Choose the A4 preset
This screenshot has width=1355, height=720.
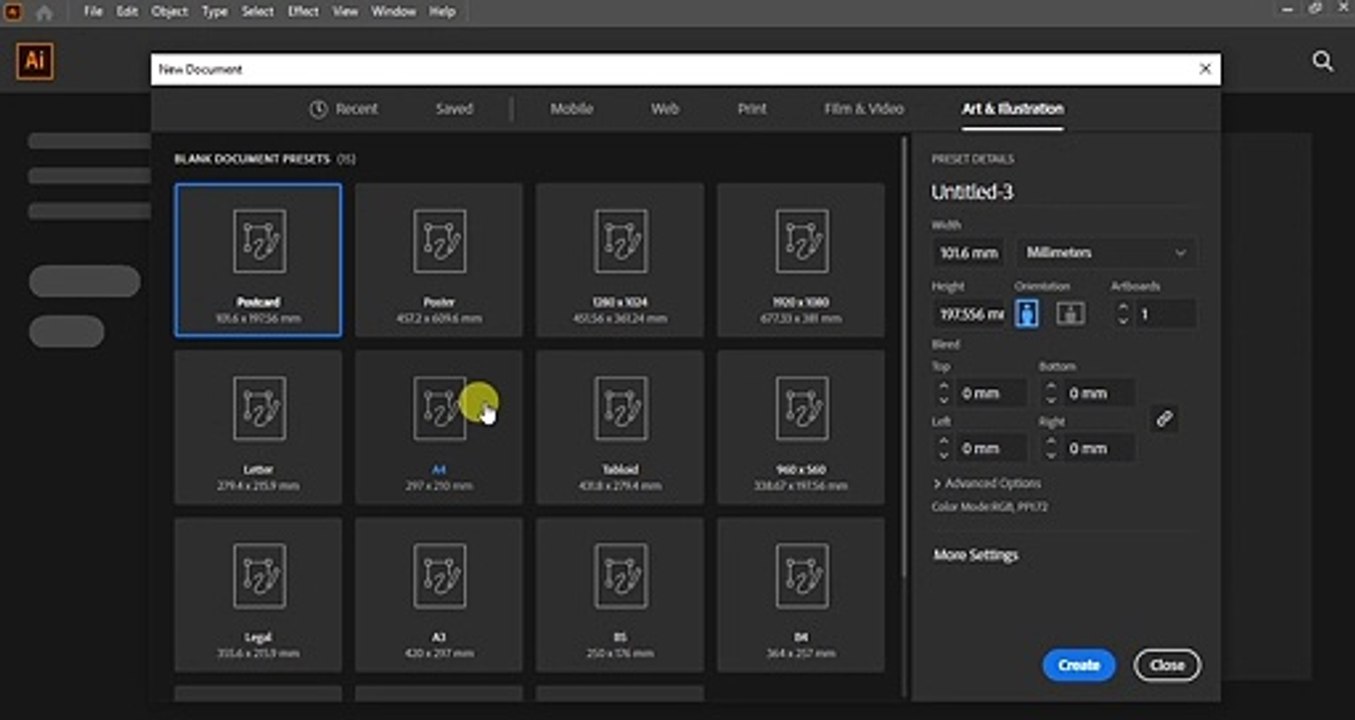(x=439, y=427)
